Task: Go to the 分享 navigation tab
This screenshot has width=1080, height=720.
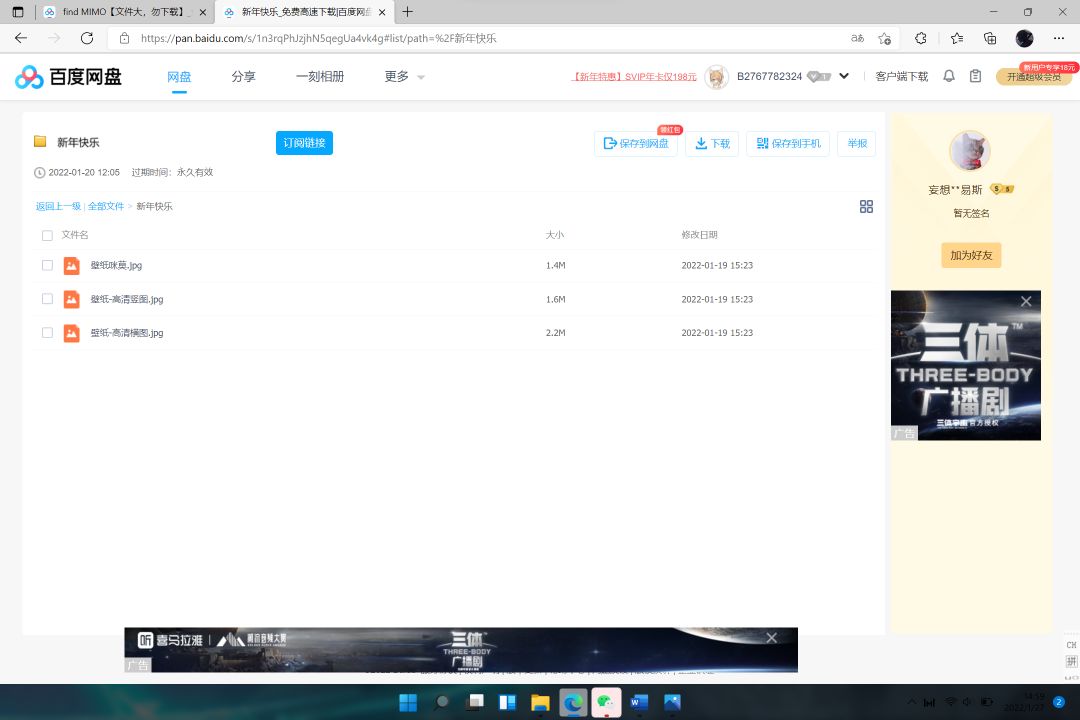Action: coord(243,76)
